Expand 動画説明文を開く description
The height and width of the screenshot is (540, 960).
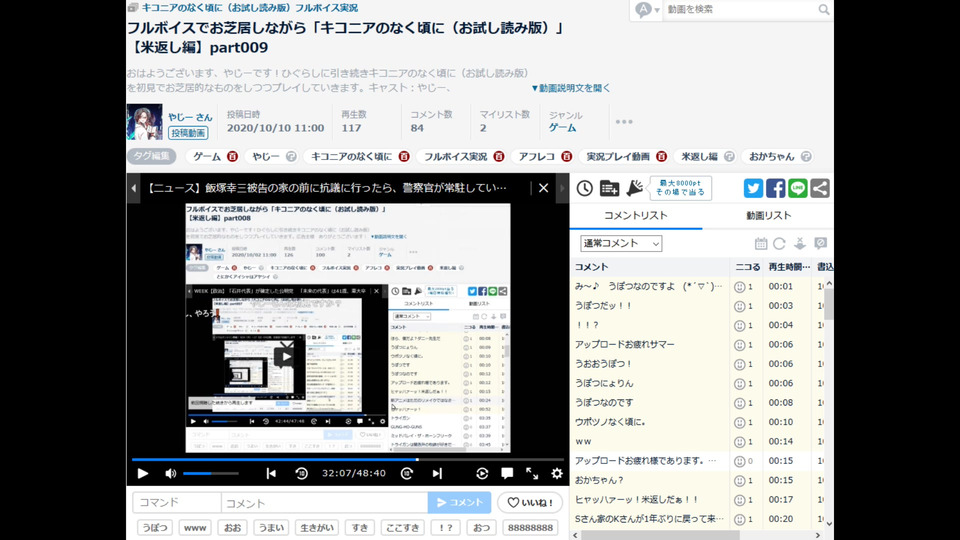click(571, 88)
